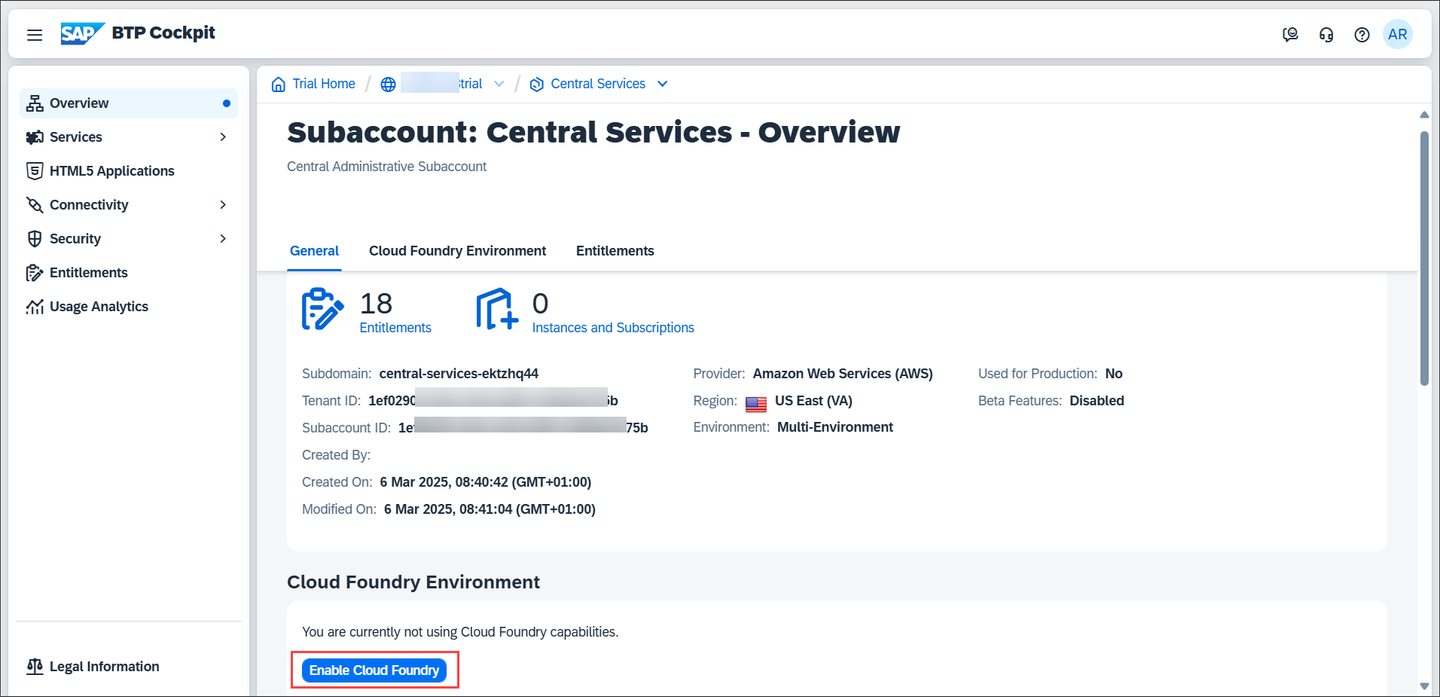
Task: Click the globe icon in breadcrumb
Action: click(x=389, y=84)
